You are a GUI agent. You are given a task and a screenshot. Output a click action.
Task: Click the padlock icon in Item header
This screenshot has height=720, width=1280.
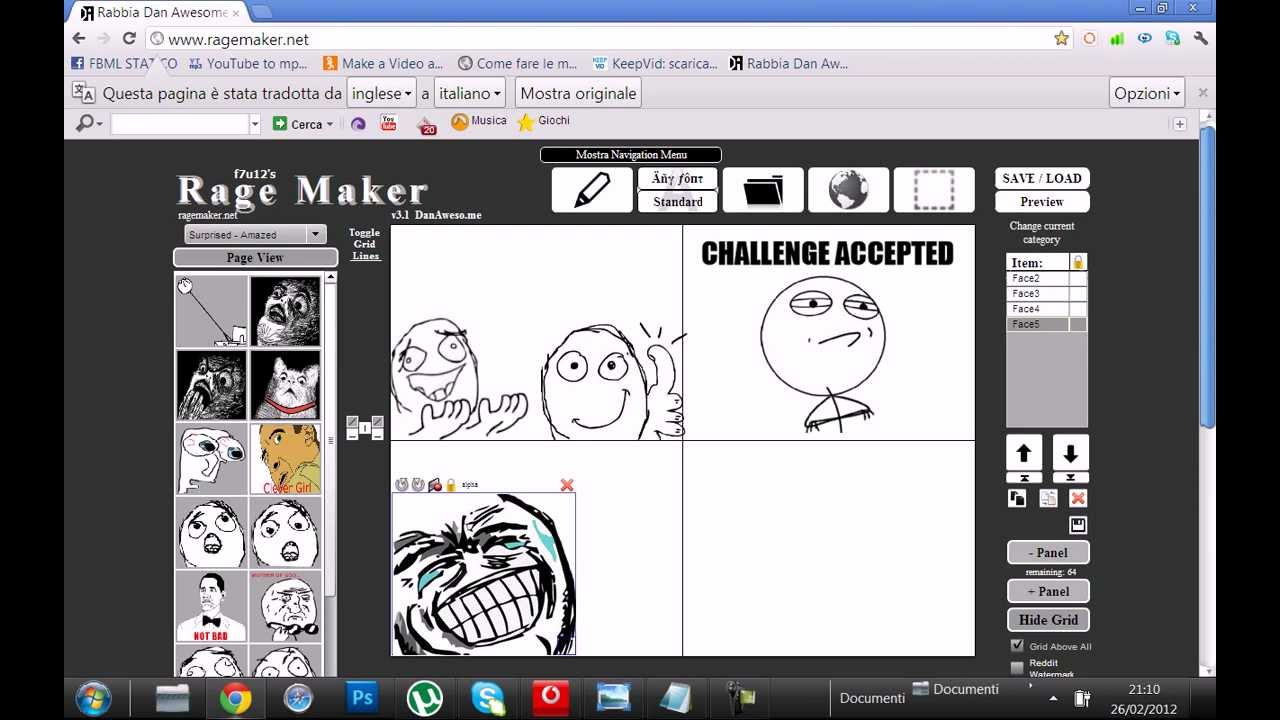click(x=1078, y=262)
